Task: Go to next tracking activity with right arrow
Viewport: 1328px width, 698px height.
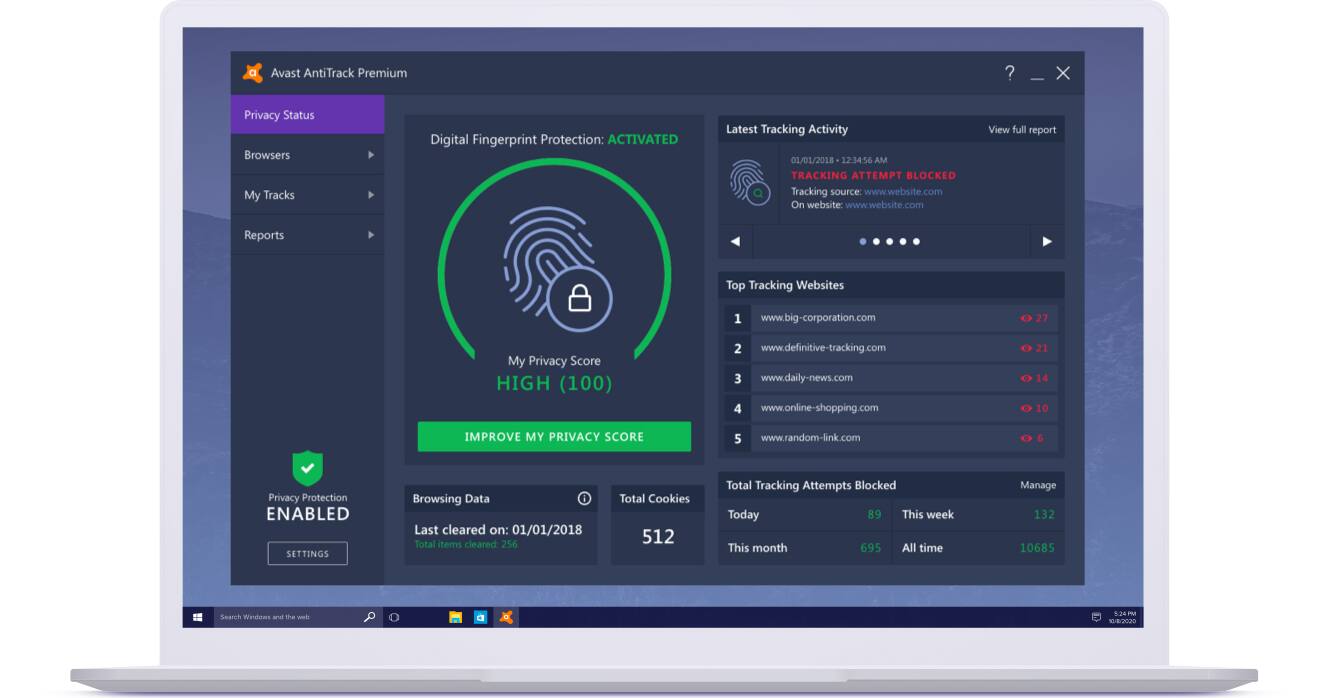Action: pyautogui.click(x=1047, y=241)
